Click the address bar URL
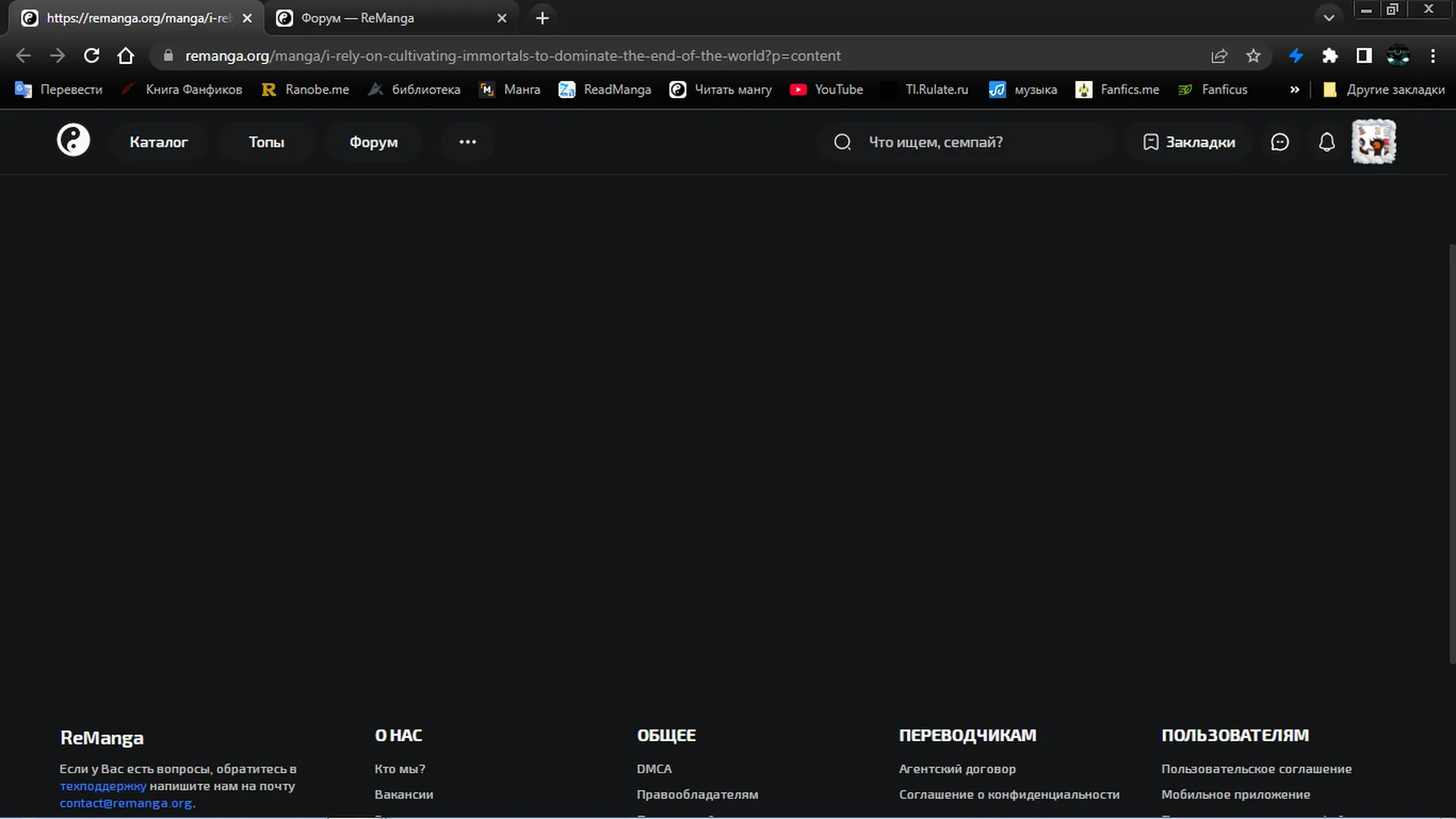This screenshot has width=1456, height=819. [x=513, y=56]
